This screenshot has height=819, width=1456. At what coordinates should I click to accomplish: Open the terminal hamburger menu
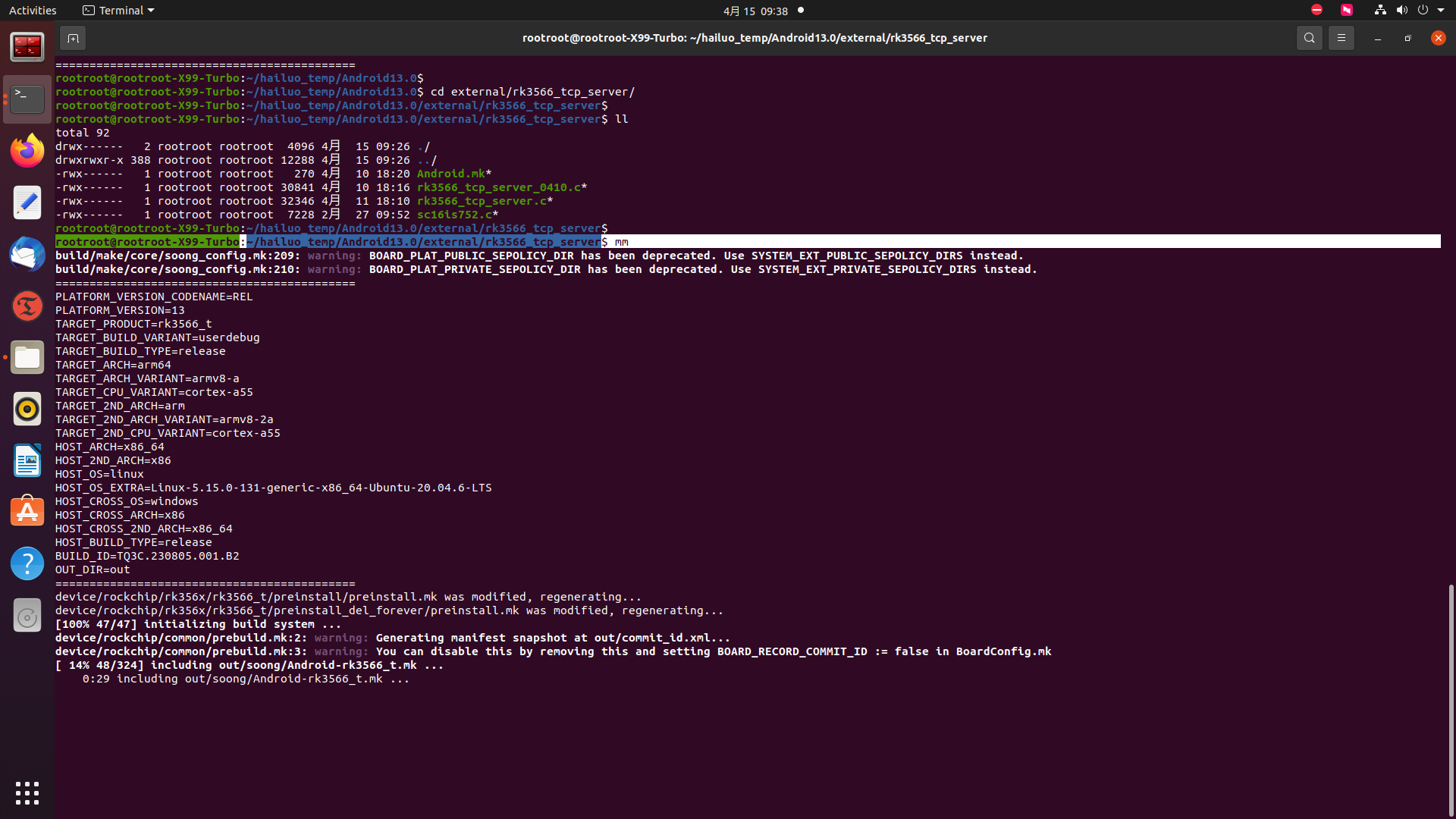pyautogui.click(x=1341, y=38)
